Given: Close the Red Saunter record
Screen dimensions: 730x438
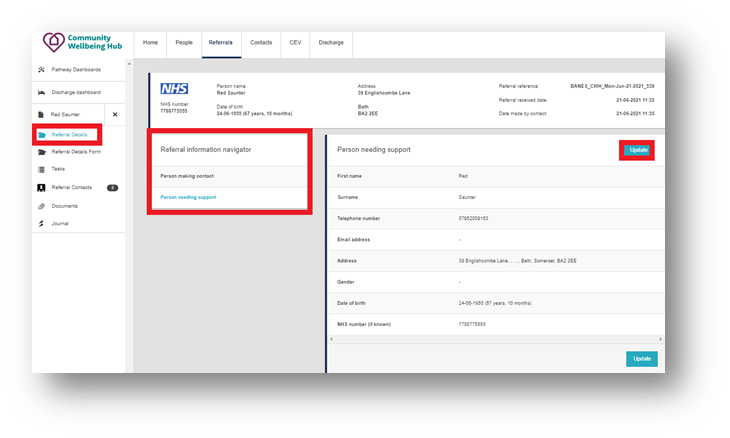Looking at the screenshot, I should point(115,115).
